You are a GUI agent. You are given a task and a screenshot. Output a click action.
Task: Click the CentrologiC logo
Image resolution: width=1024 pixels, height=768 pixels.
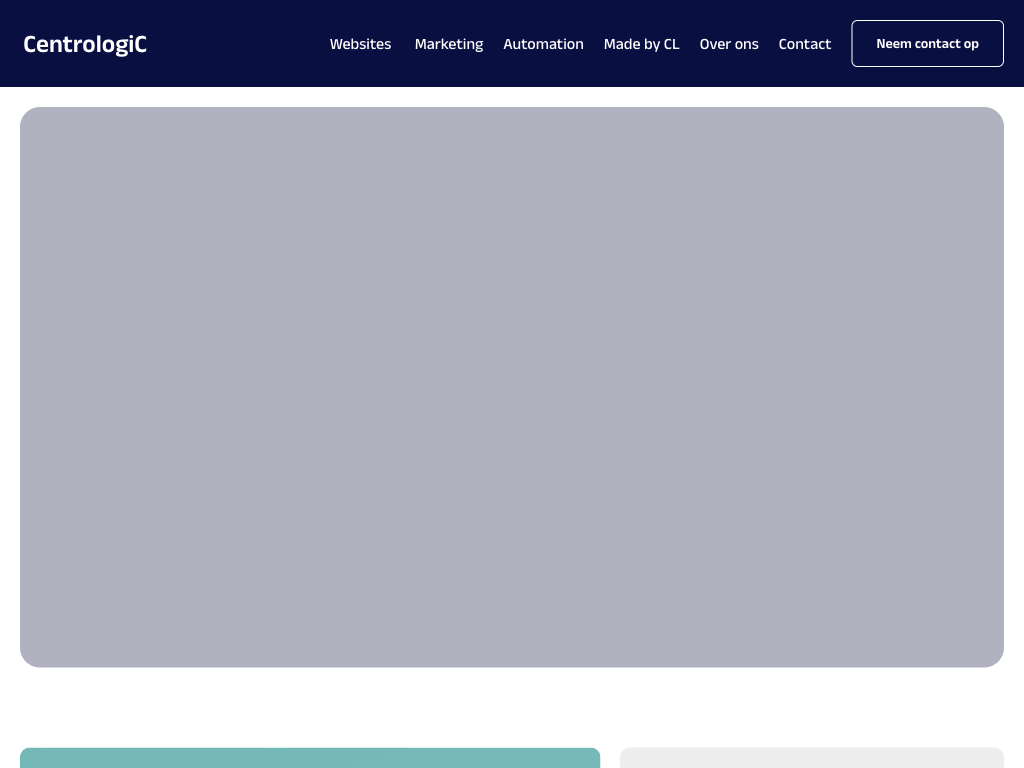point(85,44)
